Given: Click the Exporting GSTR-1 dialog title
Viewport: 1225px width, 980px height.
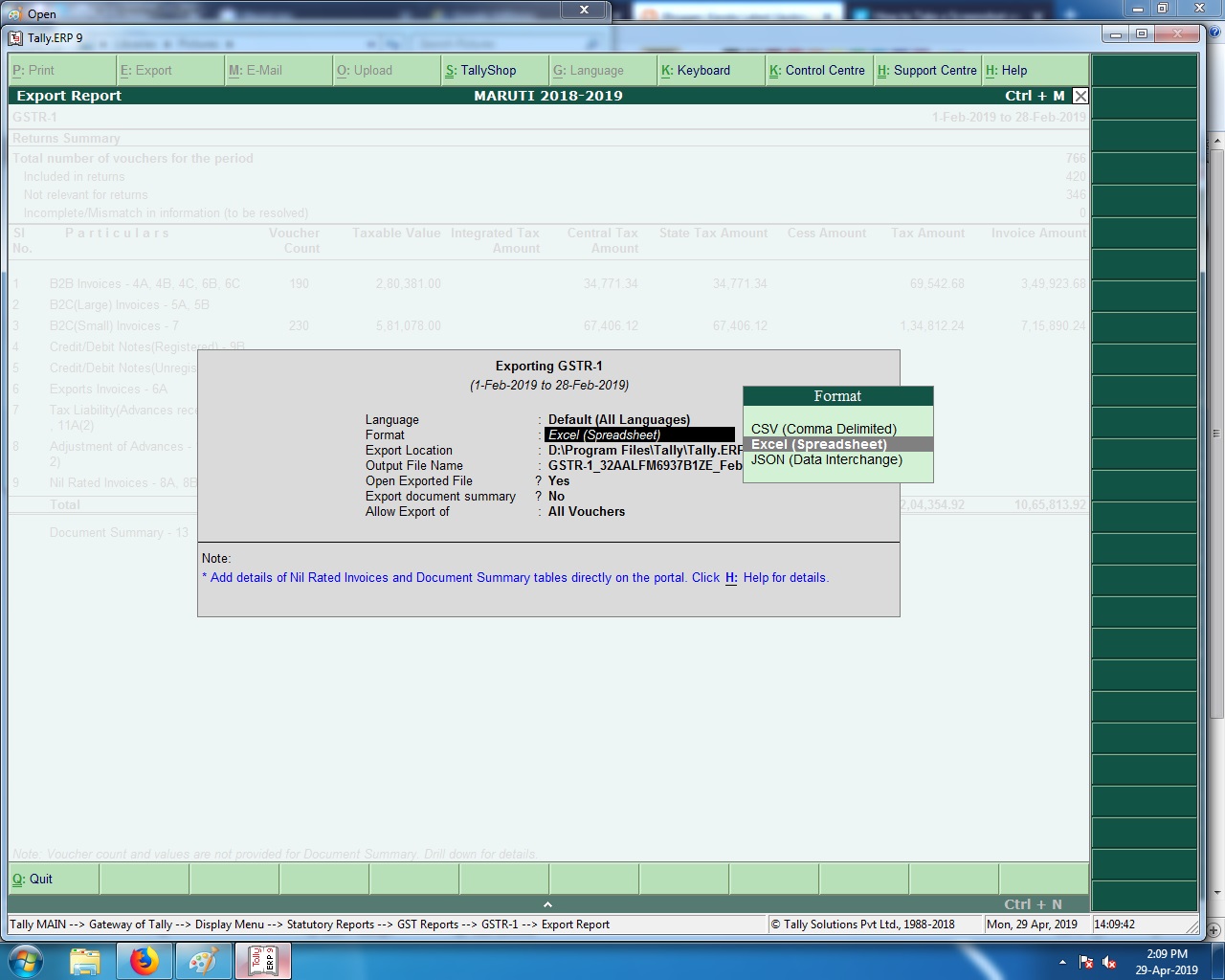Looking at the screenshot, I should 548,366.
